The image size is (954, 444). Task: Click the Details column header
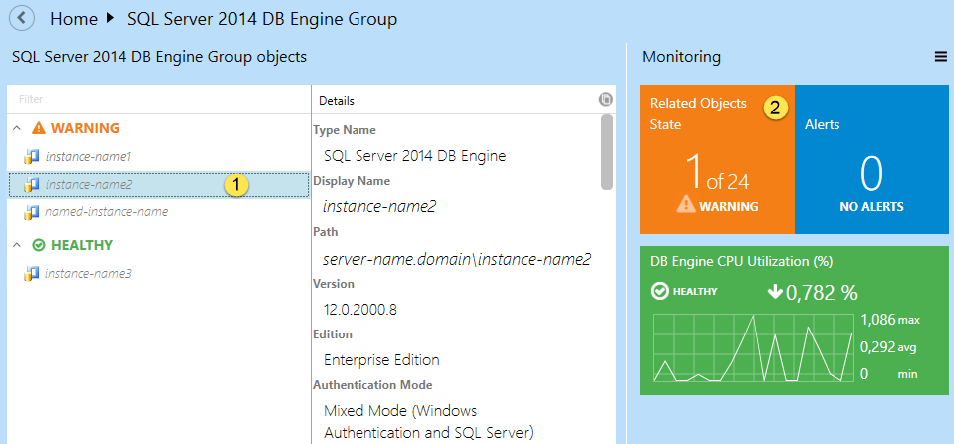pos(337,101)
